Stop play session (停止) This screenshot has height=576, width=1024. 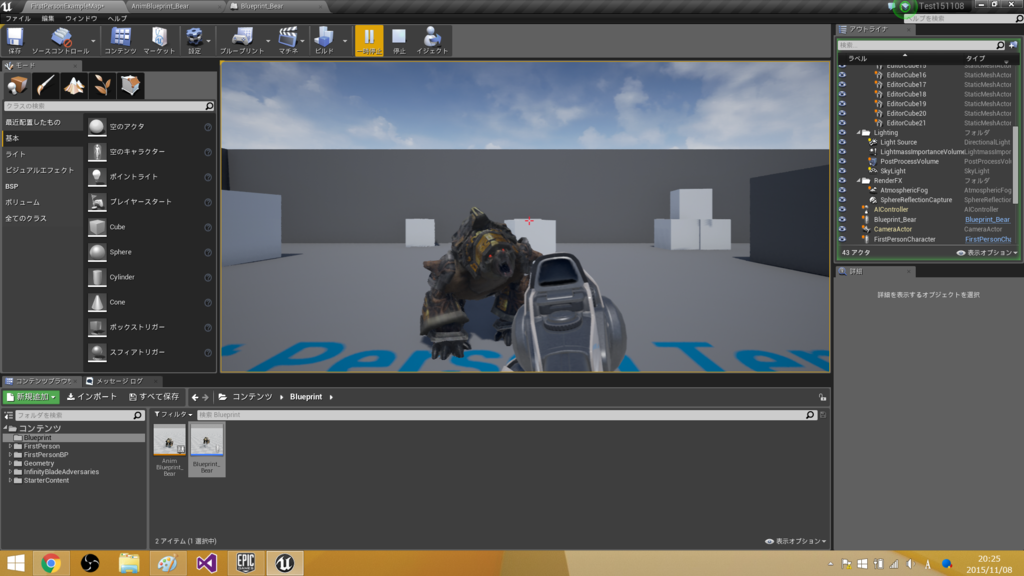tap(399, 40)
